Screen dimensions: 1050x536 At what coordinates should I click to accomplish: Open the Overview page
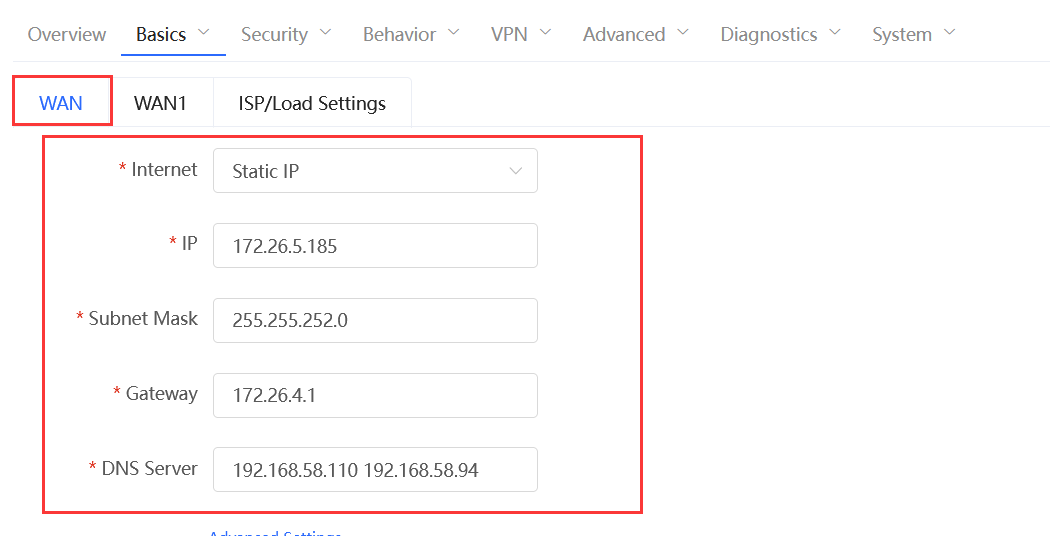66,34
